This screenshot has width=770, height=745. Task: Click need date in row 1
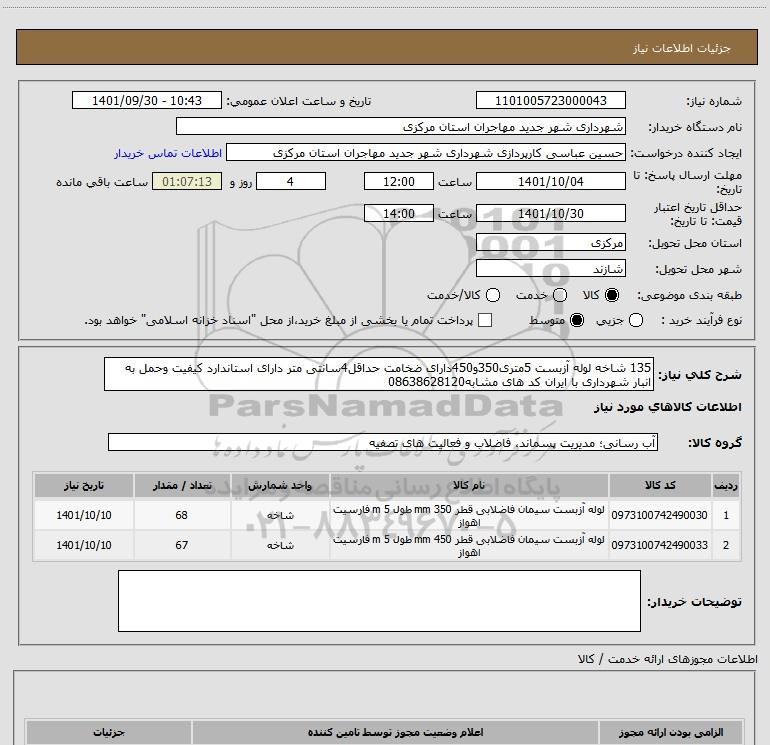pos(83,515)
